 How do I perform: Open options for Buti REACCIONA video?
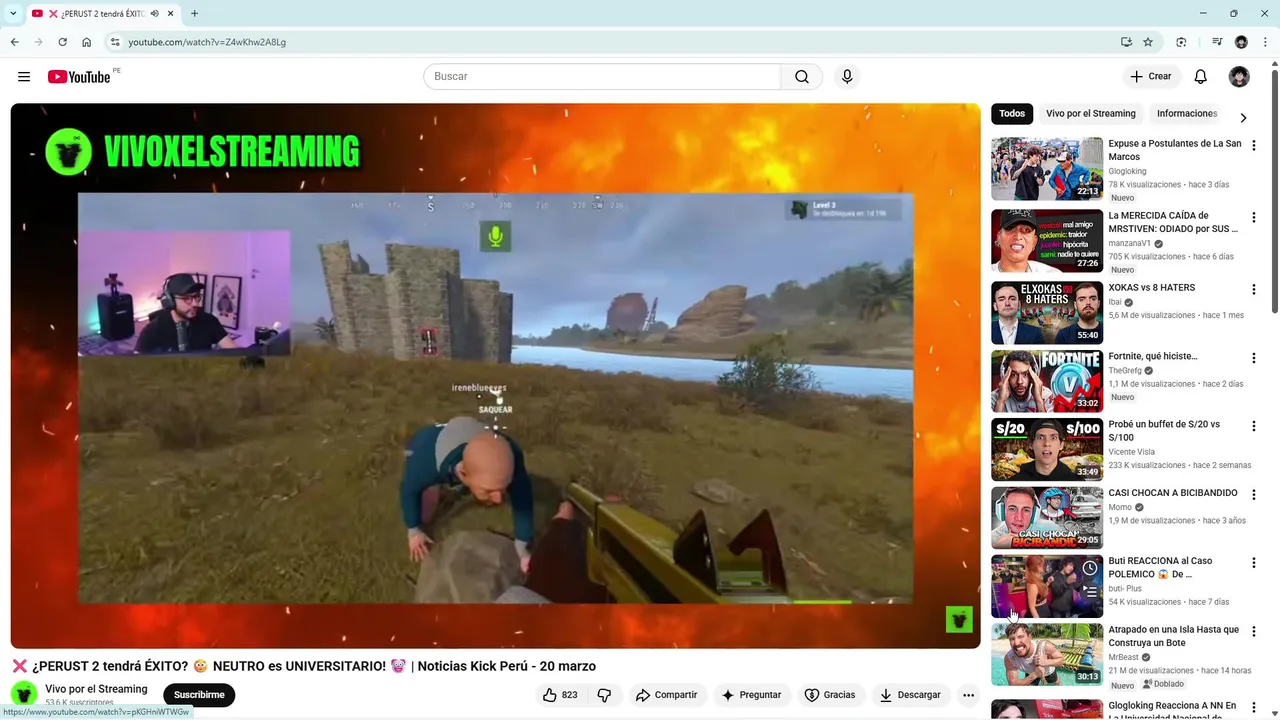[1254, 564]
